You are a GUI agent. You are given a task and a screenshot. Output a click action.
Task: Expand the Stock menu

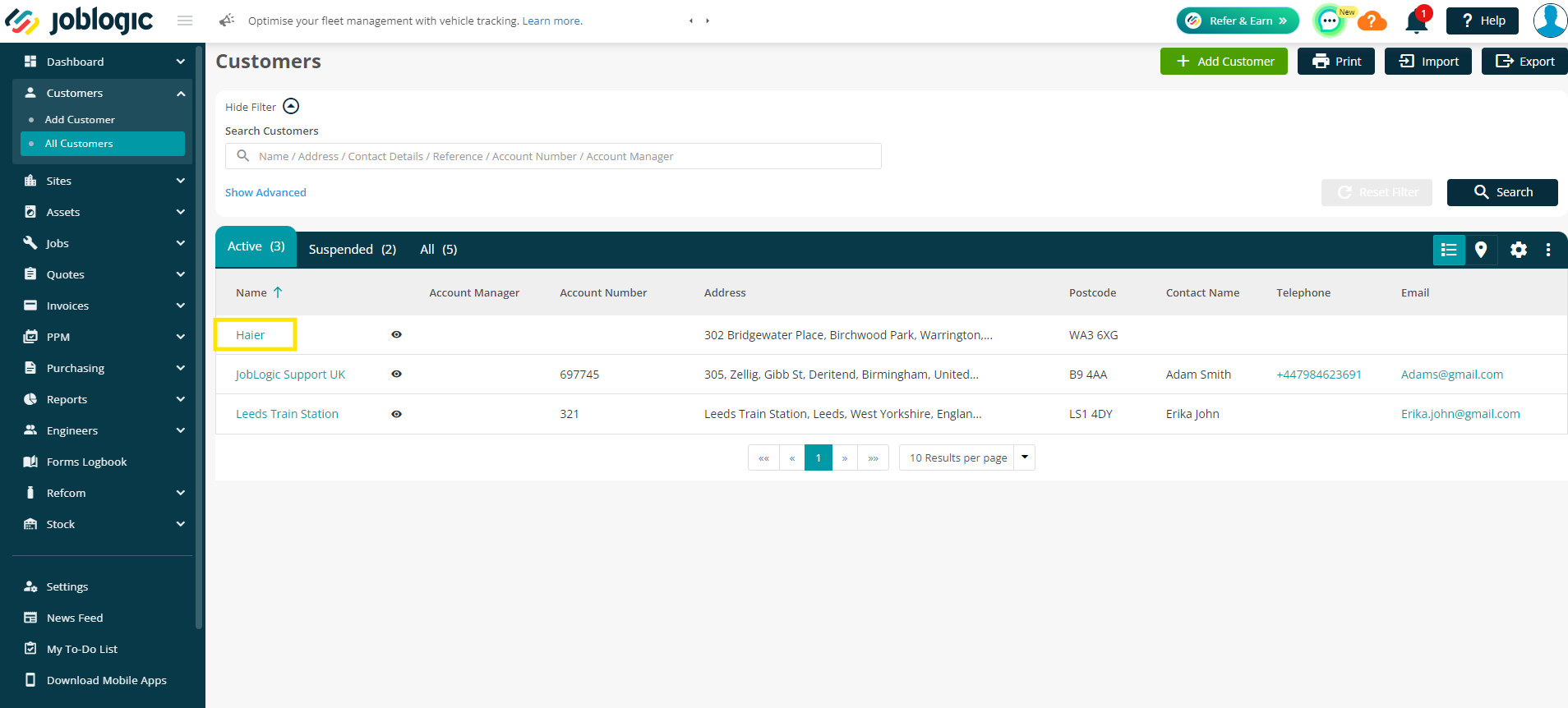180,524
